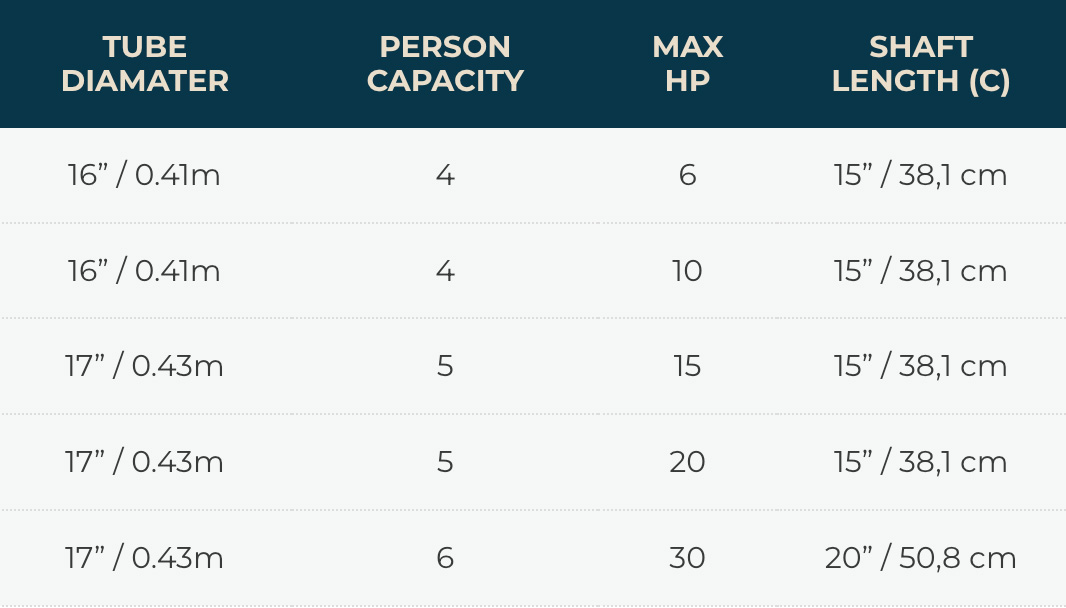Select the Max HP value 6

687,176
